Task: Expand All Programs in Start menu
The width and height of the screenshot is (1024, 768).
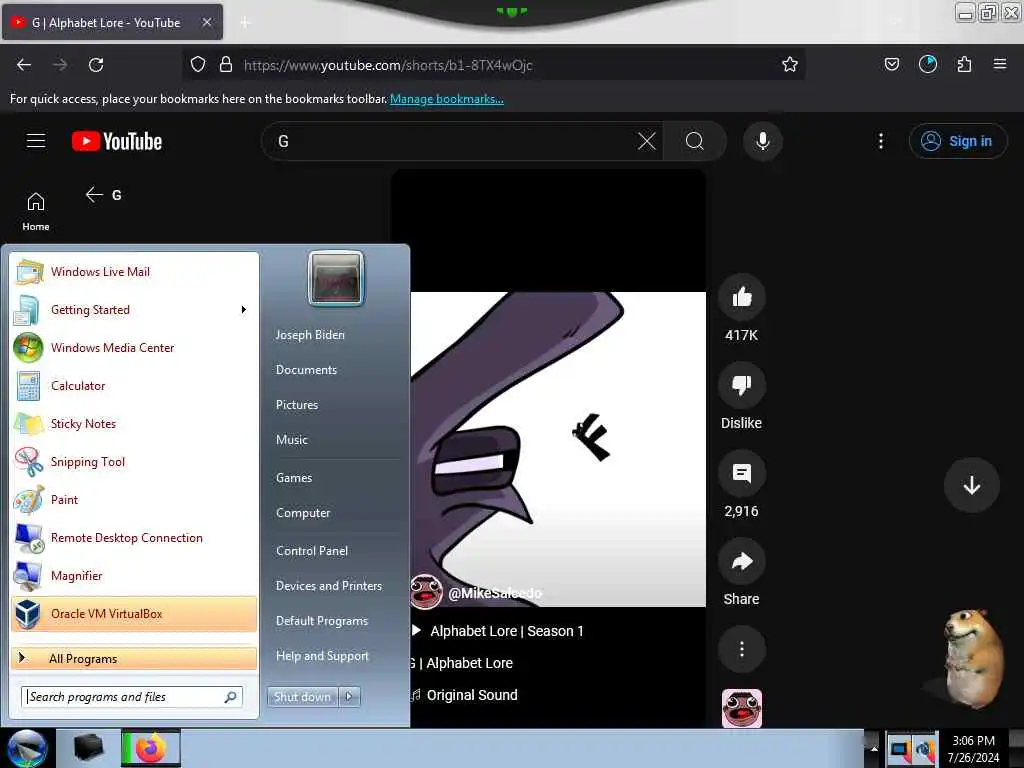Action: click(x=134, y=658)
